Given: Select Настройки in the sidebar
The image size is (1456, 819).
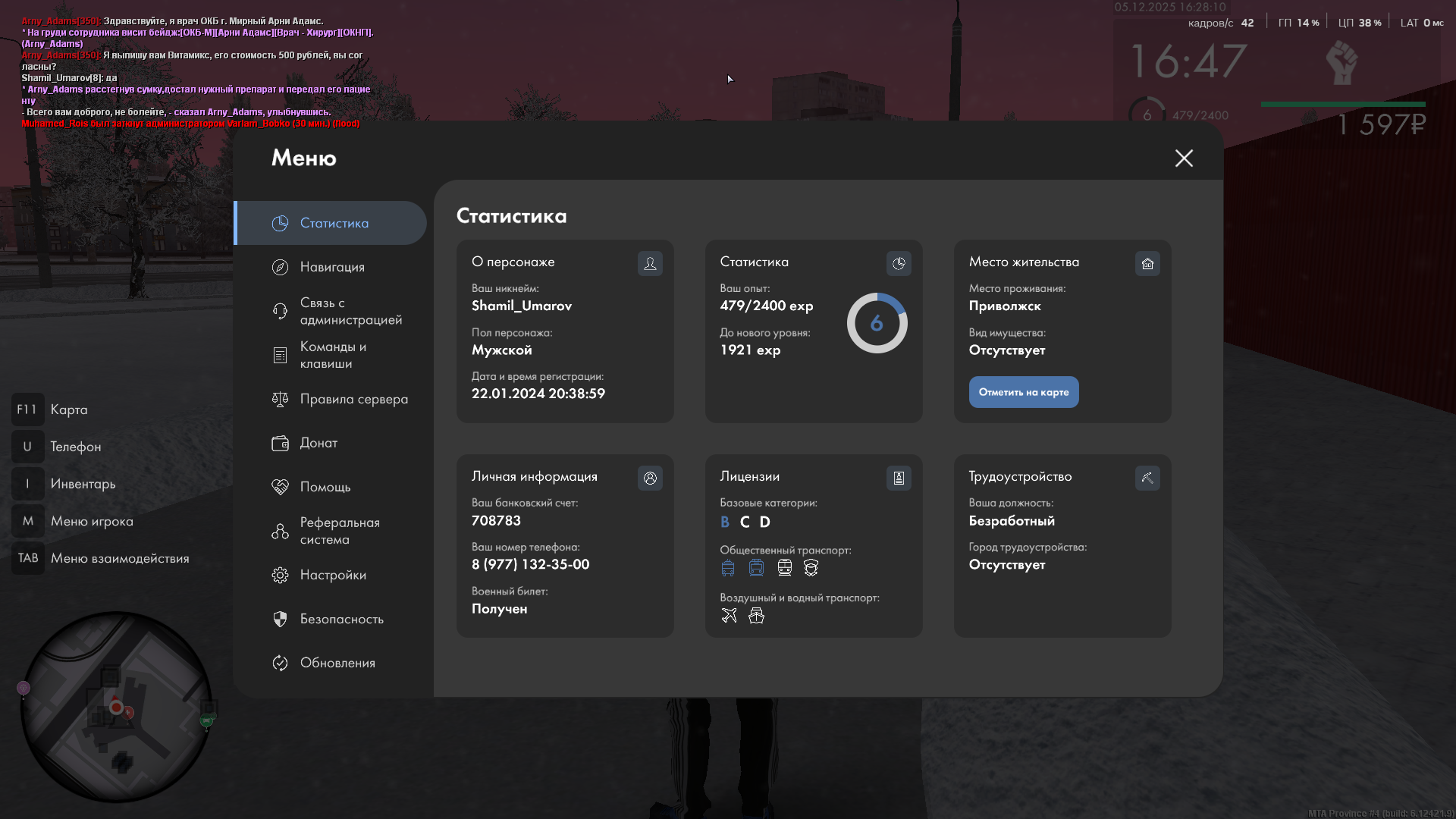Looking at the screenshot, I should [333, 575].
